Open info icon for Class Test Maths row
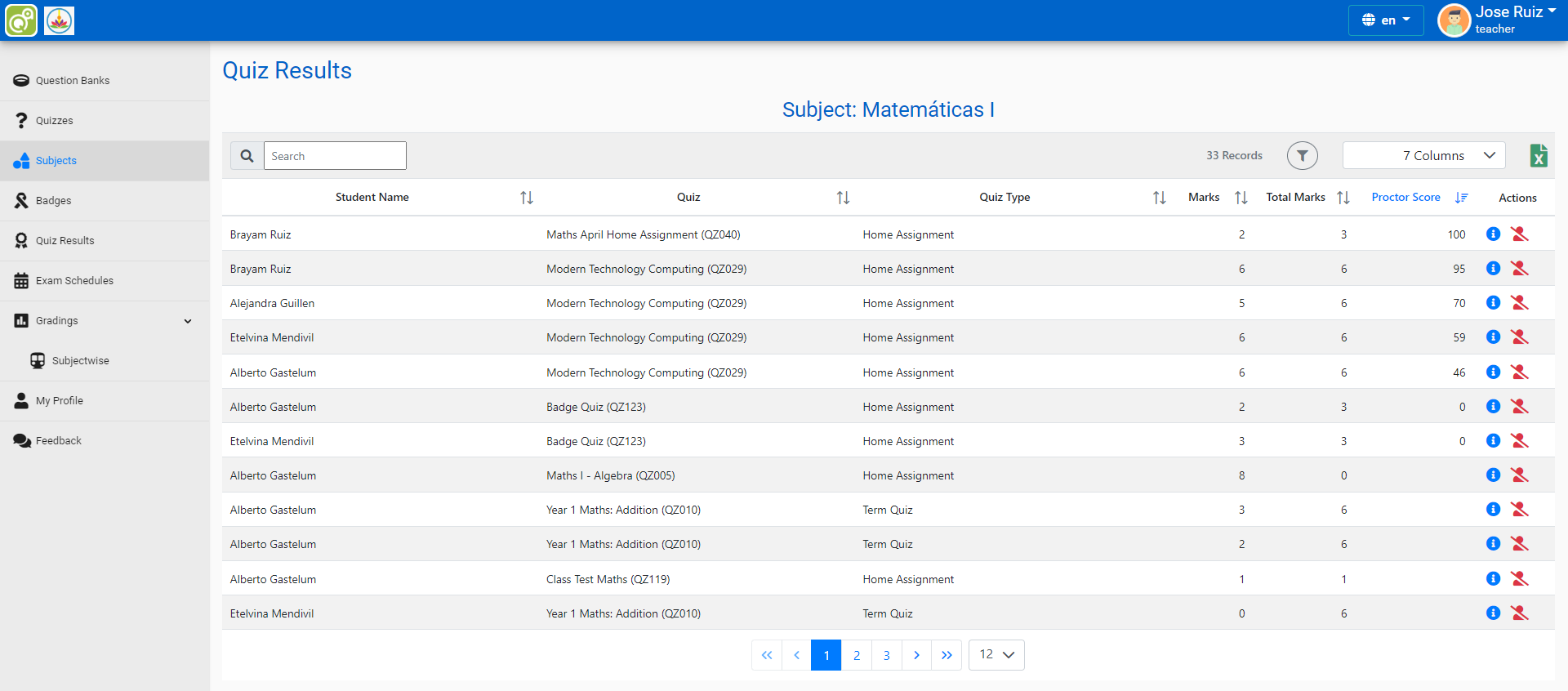 click(1493, 579)
